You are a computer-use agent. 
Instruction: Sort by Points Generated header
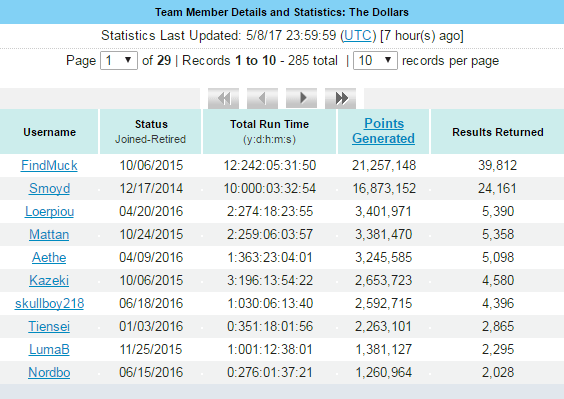(383, 131)
